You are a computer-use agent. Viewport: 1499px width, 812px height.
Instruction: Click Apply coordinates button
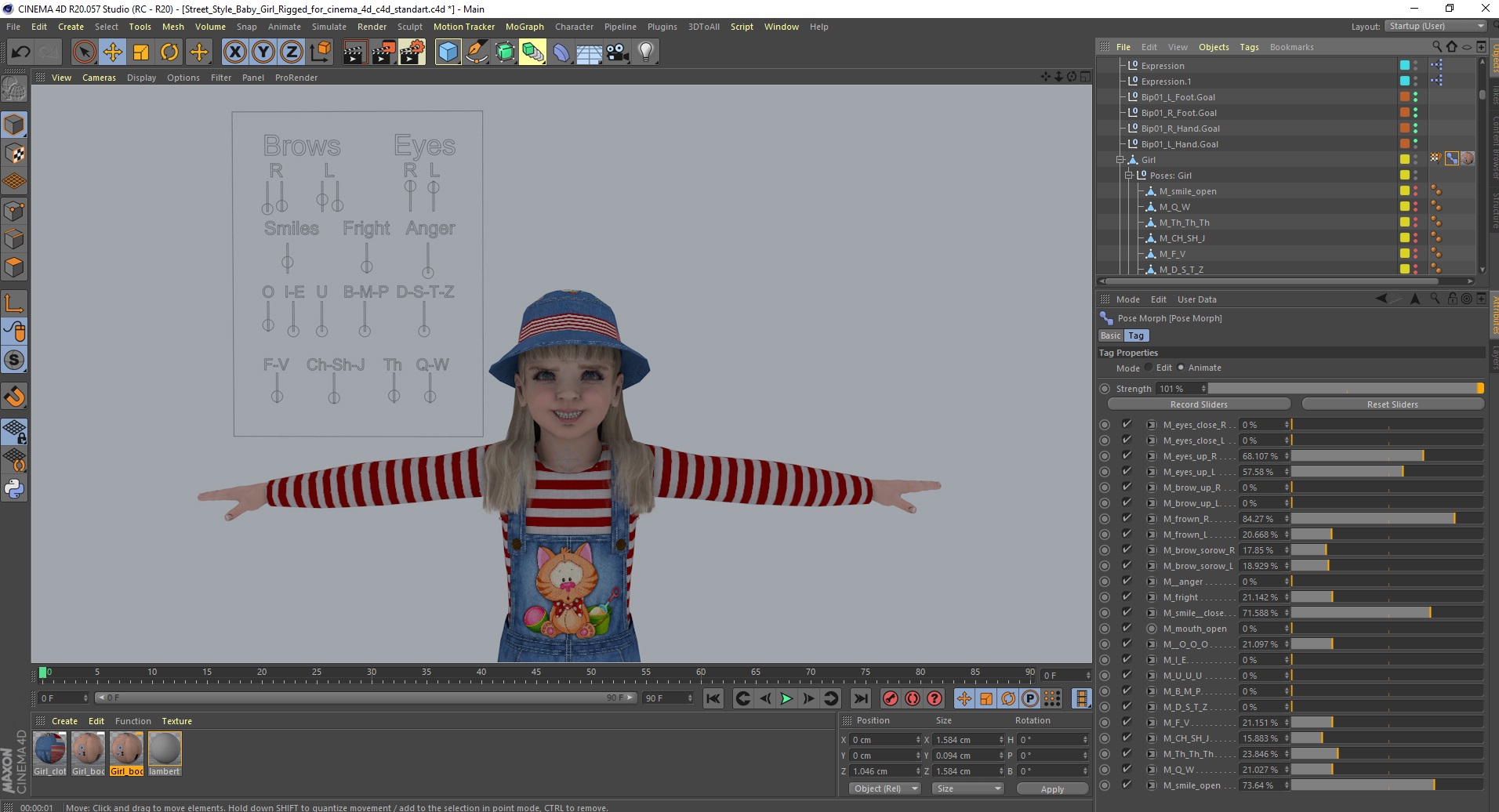click(1052, 789)
